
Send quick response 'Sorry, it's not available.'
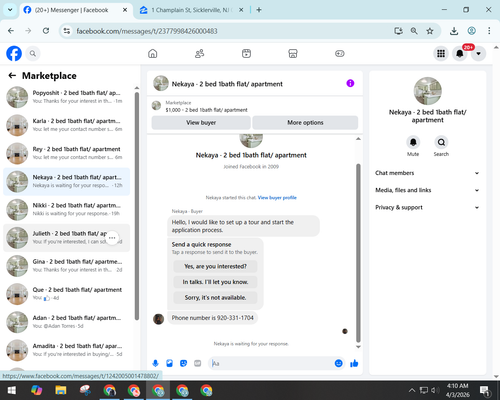tap(215, 298)
